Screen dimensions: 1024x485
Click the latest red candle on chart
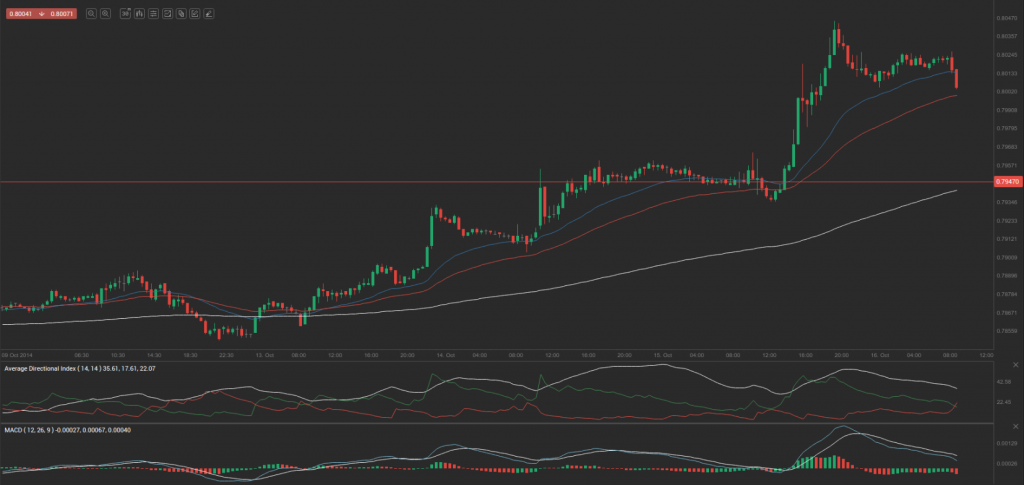pyautogui.click(x=958, y=78)
